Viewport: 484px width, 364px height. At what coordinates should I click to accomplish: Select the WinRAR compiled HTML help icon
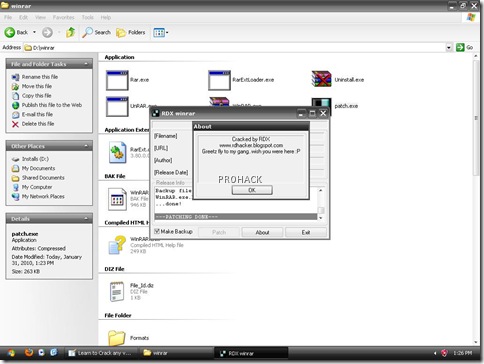[117, 245]
